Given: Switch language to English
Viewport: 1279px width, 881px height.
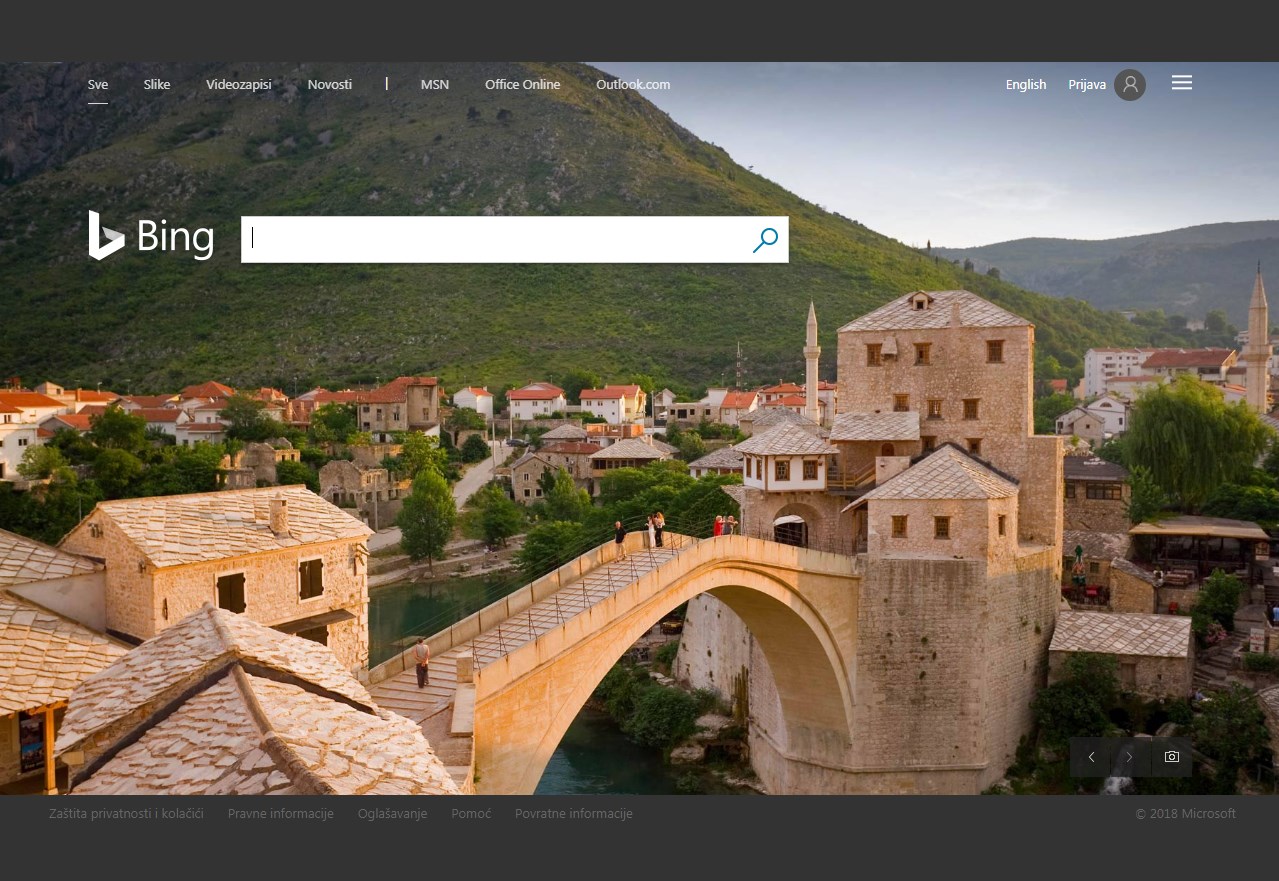Looking at the screenshot, I should (x=1026, y=85).
